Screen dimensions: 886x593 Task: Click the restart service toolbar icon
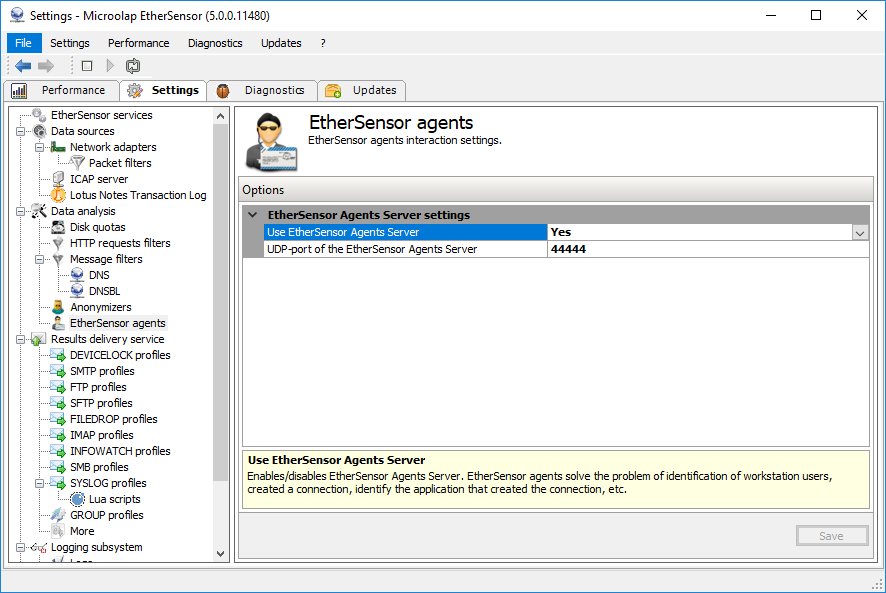pyautogui.click(x=133, y=66)
